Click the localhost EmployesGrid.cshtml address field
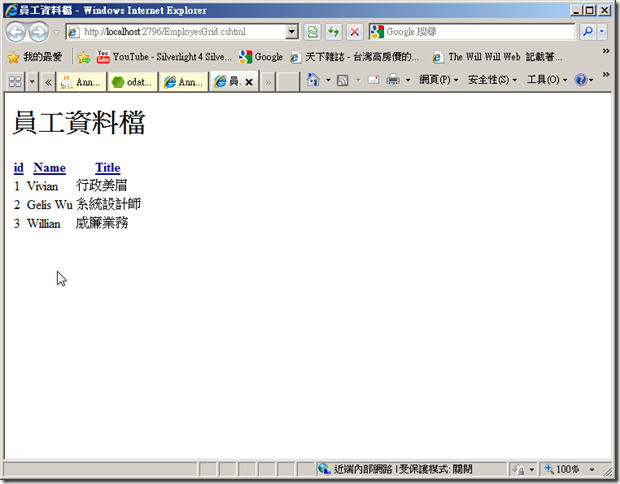Screen dimensions: 620x484 point(176,32)
